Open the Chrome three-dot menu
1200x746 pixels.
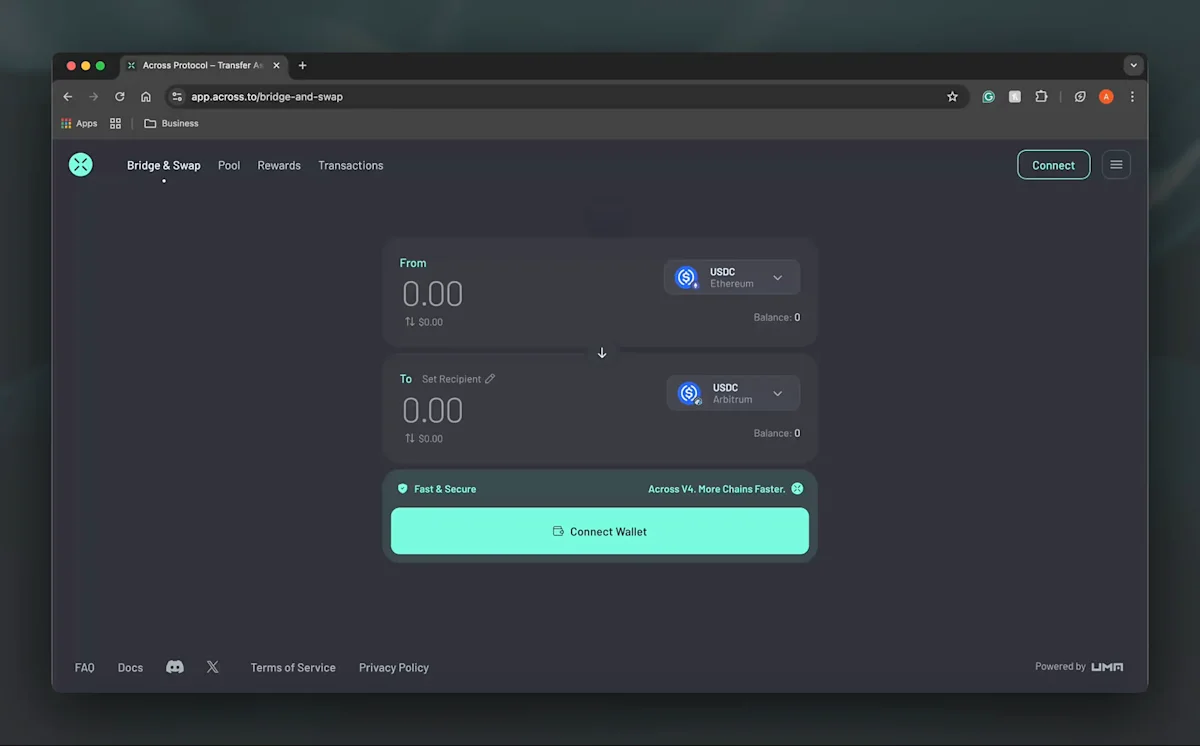click(x=1132, y=97)
